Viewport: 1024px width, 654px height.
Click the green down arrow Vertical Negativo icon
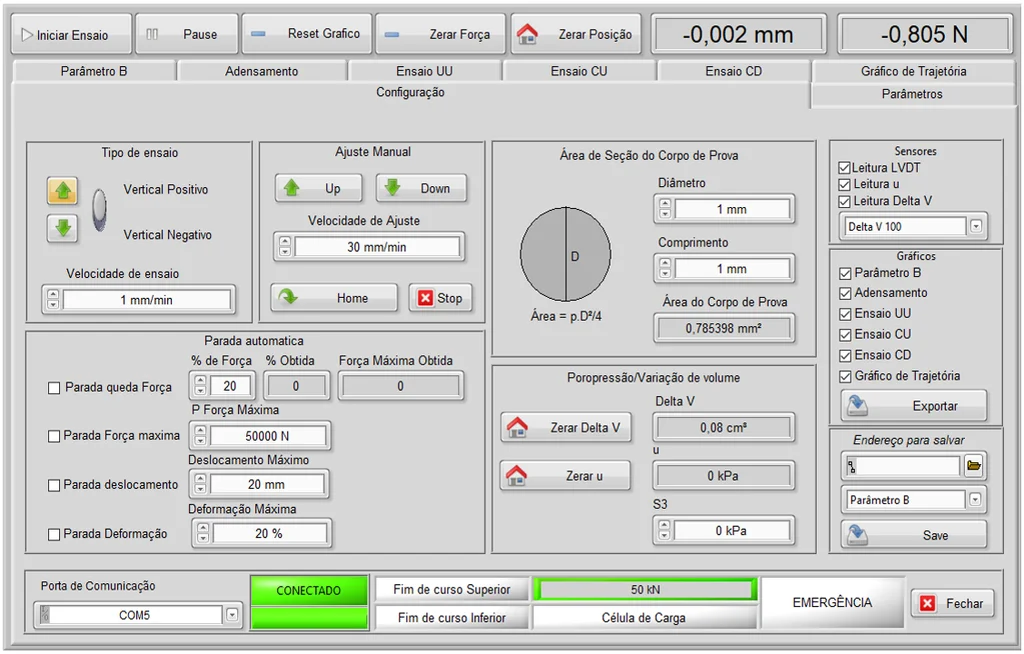point(63,228)
